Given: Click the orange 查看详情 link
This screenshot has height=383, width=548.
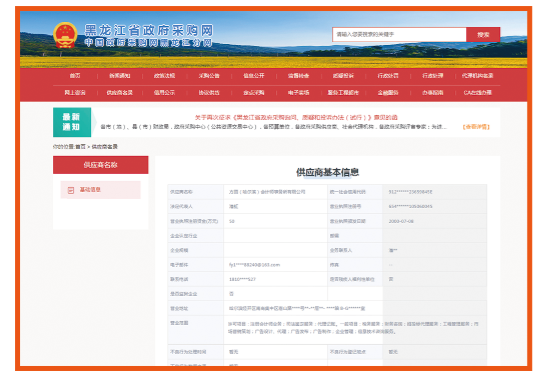Looking at the screenshot, I should (476, 127).
